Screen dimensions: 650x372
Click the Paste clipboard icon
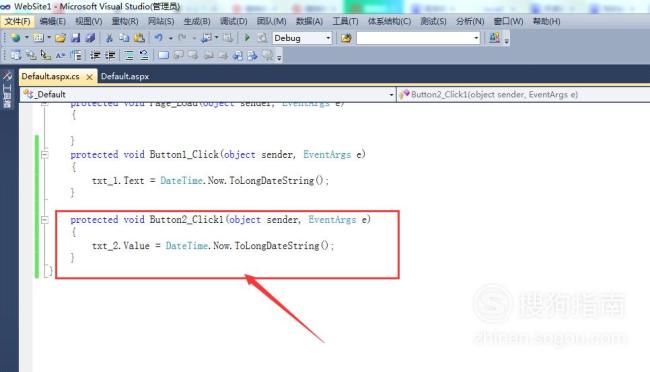coord(139,38)
